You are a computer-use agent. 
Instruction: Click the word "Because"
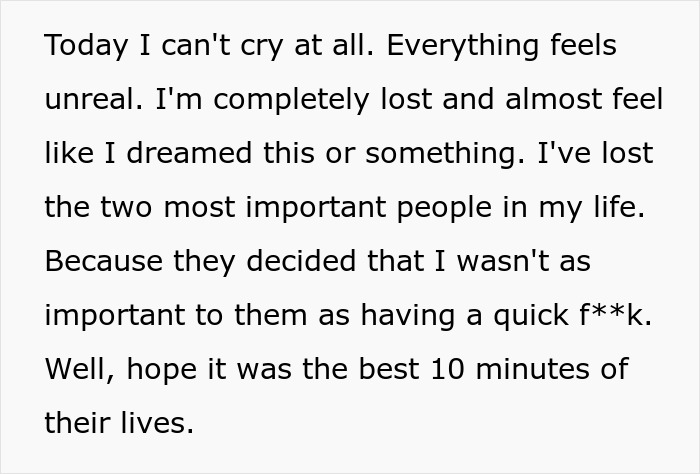(x=105, y=262)
